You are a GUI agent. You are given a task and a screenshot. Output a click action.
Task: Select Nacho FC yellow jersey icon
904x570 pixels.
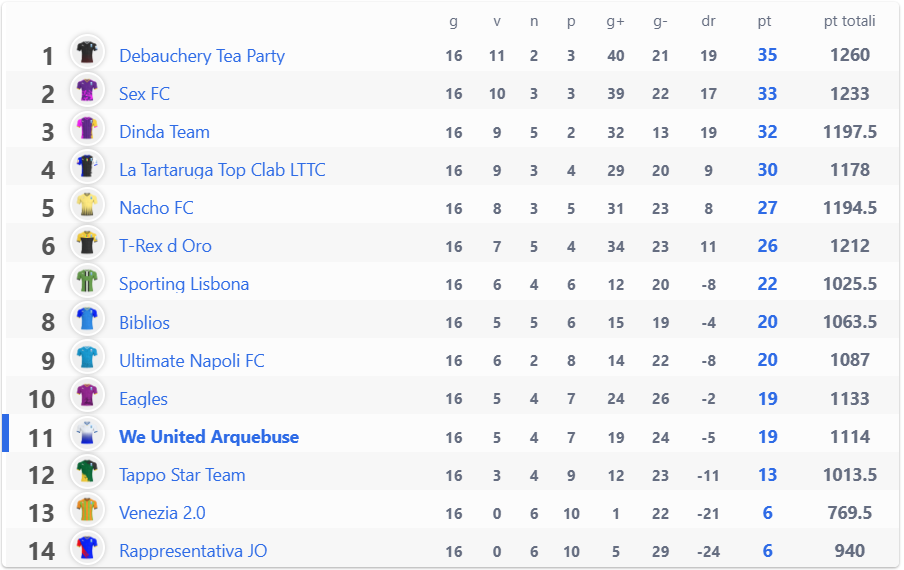(x=87, y=205)
